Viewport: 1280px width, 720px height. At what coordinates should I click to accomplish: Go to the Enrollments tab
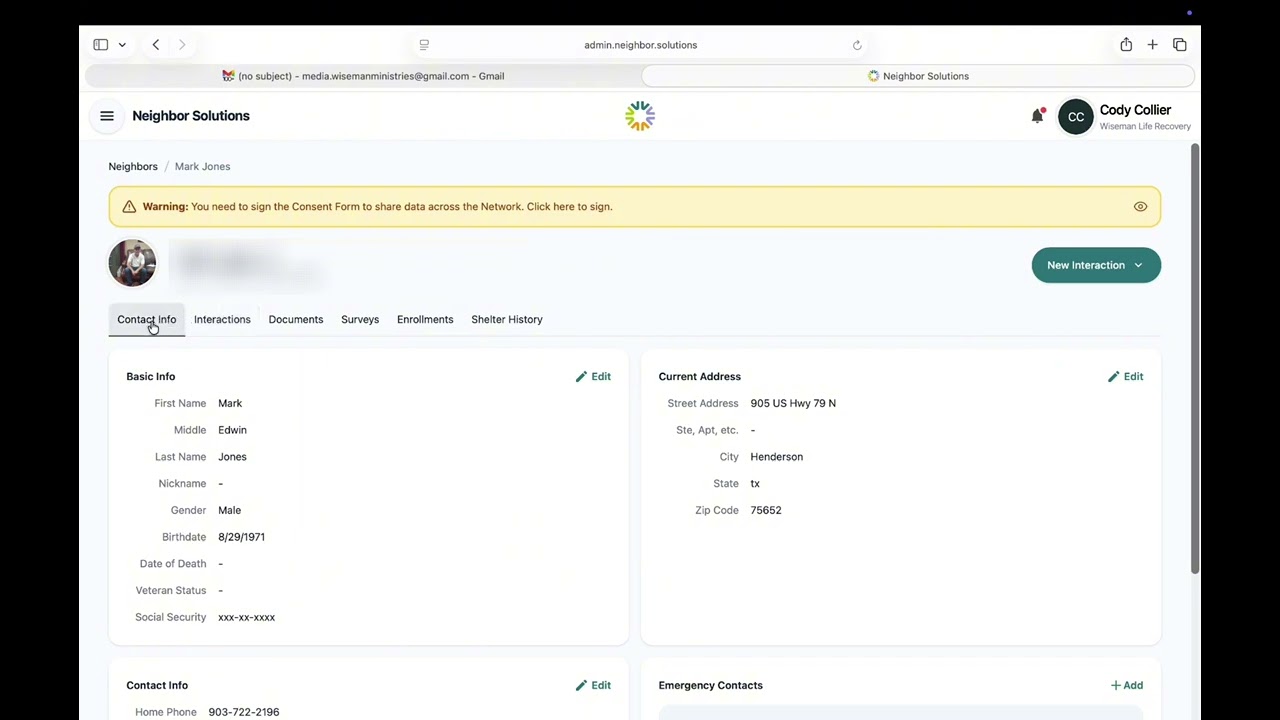point(425,320)
